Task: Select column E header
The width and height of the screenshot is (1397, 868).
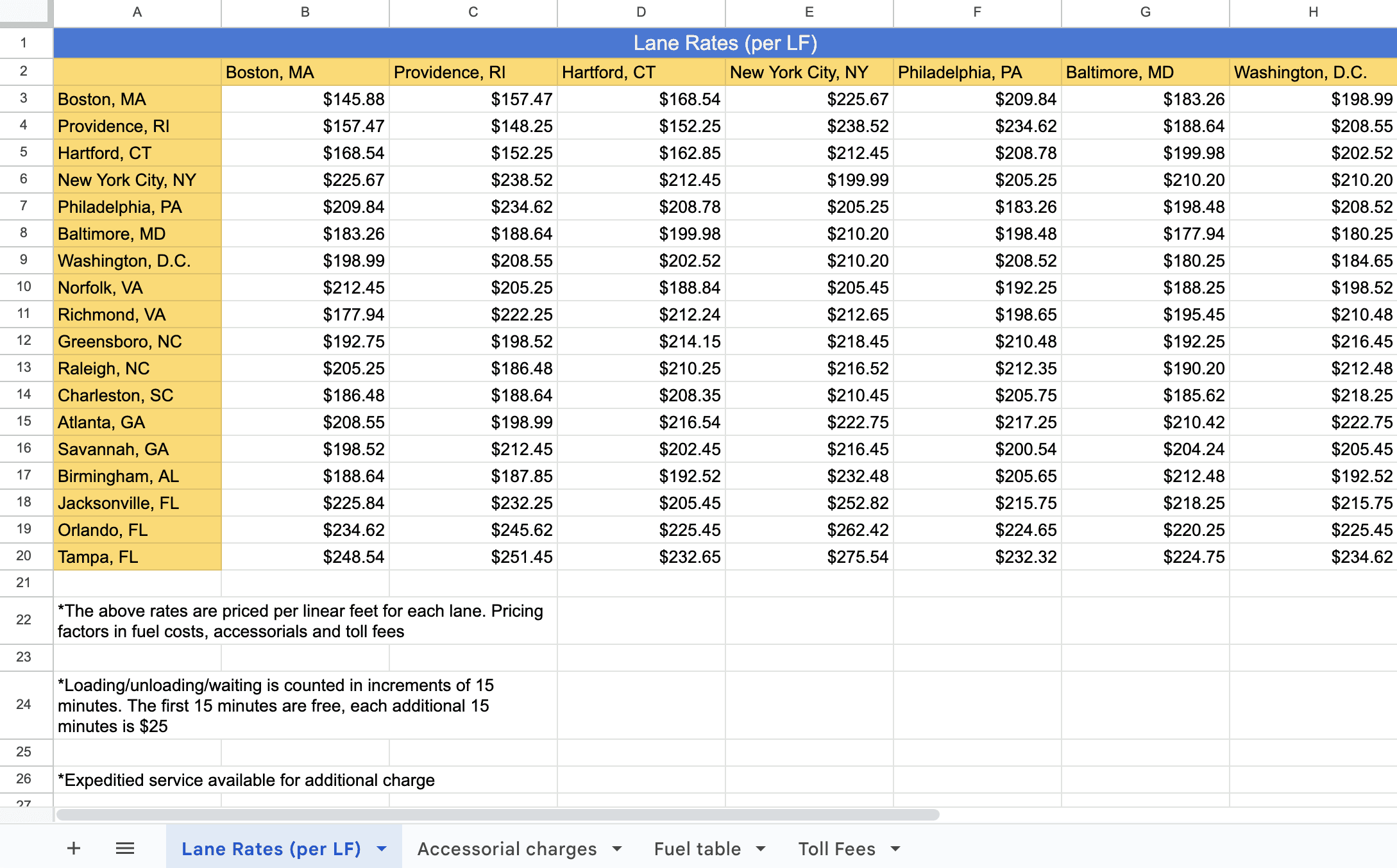Action: [809, 12]
